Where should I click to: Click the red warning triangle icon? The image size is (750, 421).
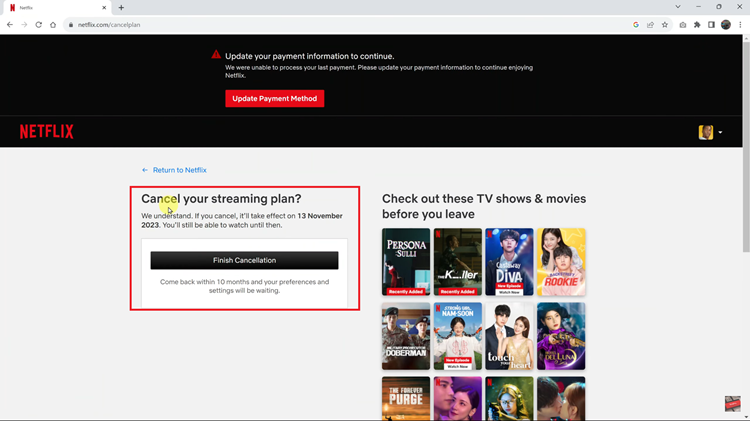[x=216, y=55]
